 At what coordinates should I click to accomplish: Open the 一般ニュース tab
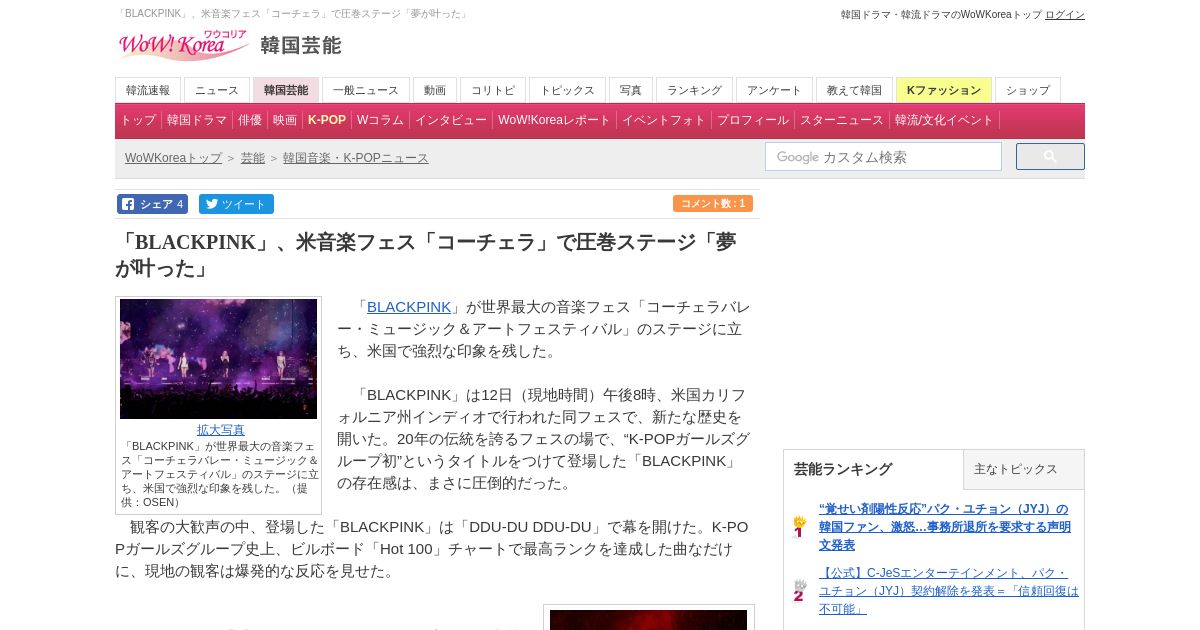(366, 90)
